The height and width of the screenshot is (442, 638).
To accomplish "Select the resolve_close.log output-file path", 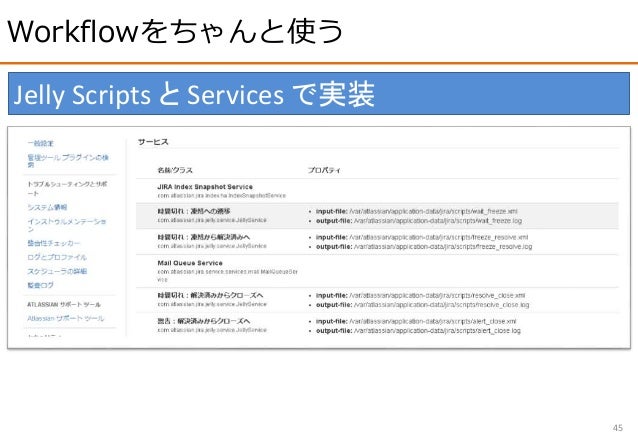I will (441, 305).
